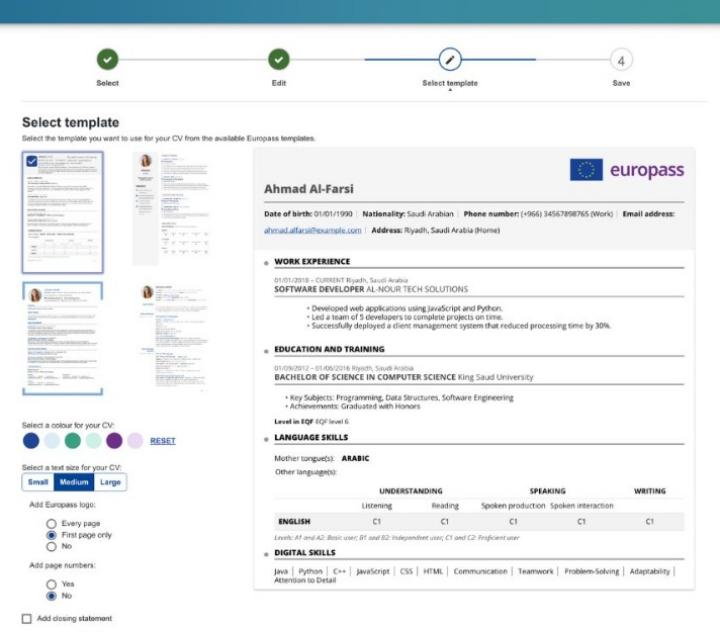Click the green Select step checkmark icon
Viewport: 720px width, 637px height.
tap(107, 59)
